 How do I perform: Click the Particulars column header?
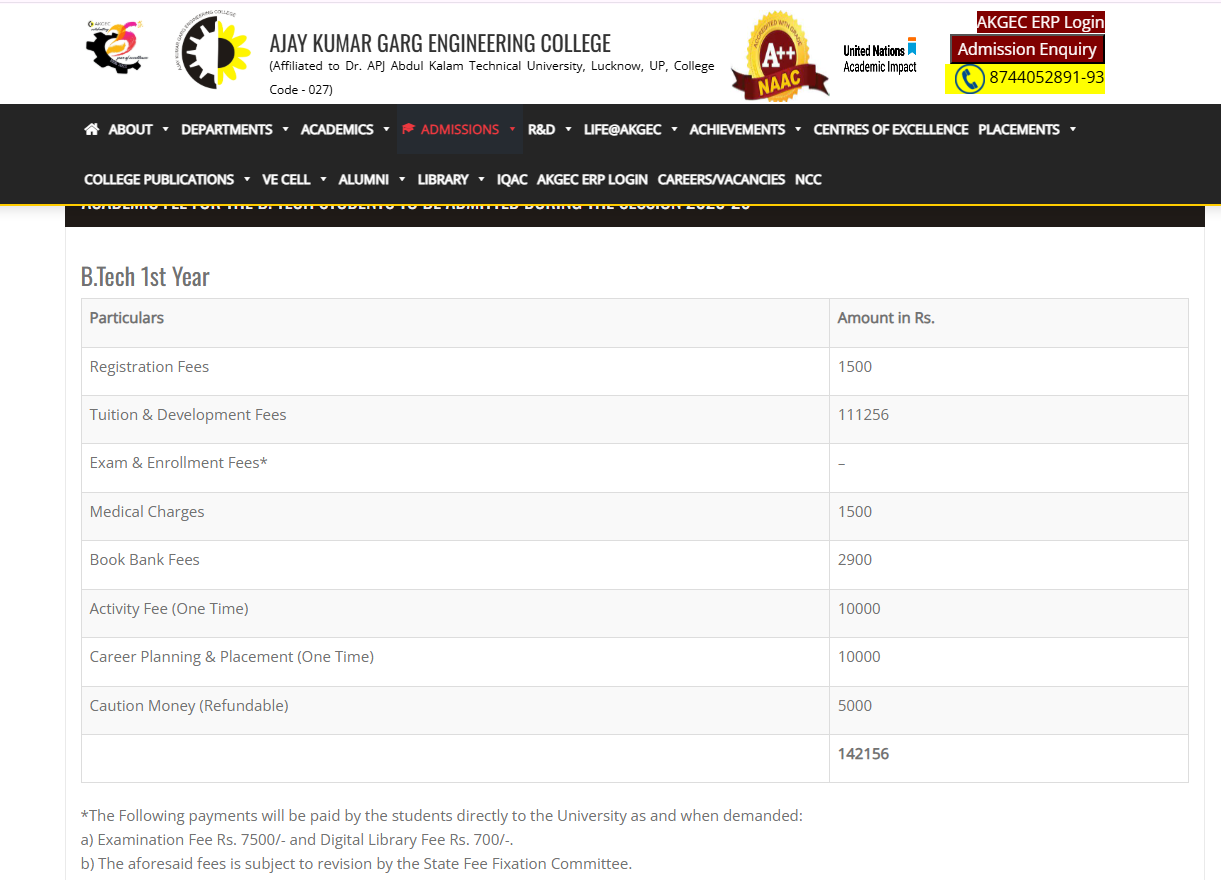coord(127,318)
